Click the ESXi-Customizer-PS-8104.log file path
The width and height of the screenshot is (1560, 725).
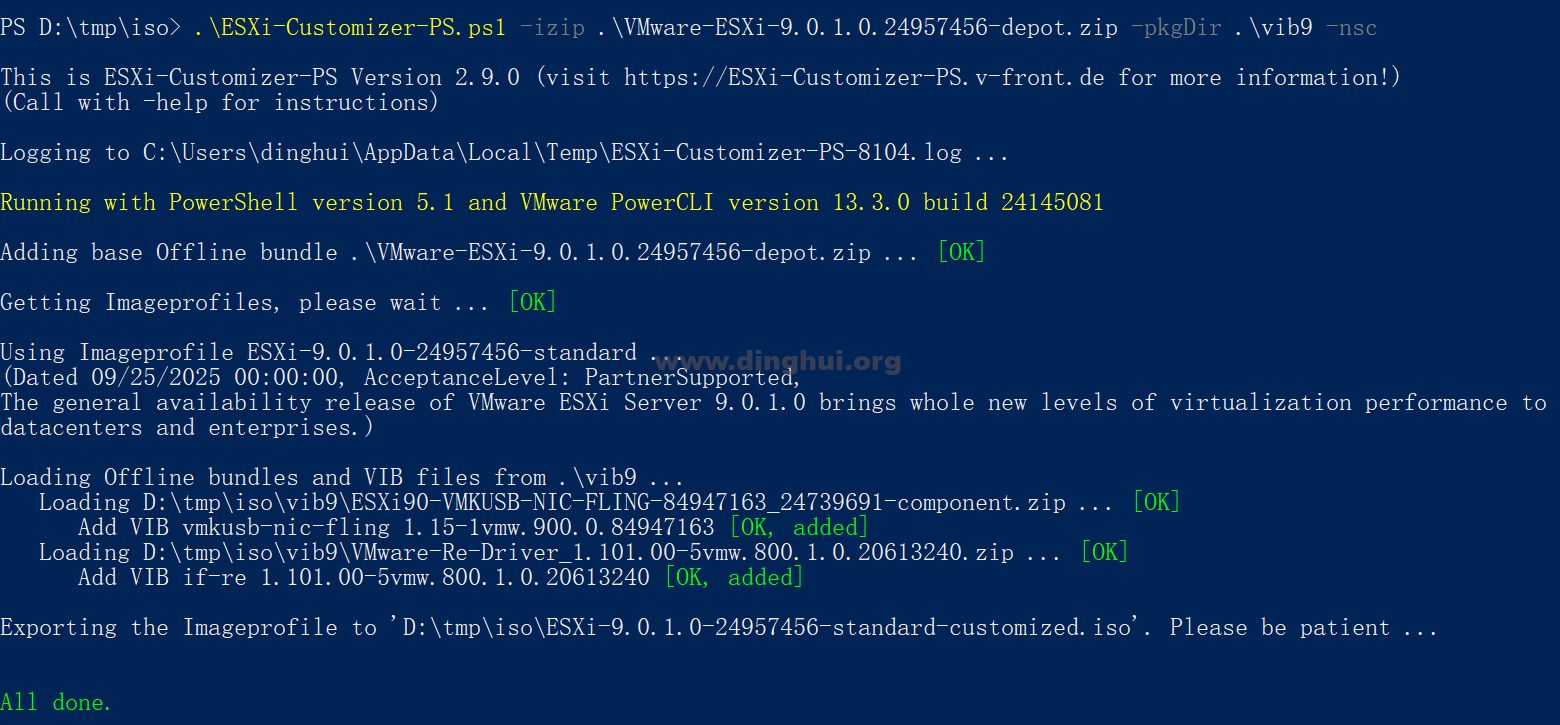coord(552,153)
